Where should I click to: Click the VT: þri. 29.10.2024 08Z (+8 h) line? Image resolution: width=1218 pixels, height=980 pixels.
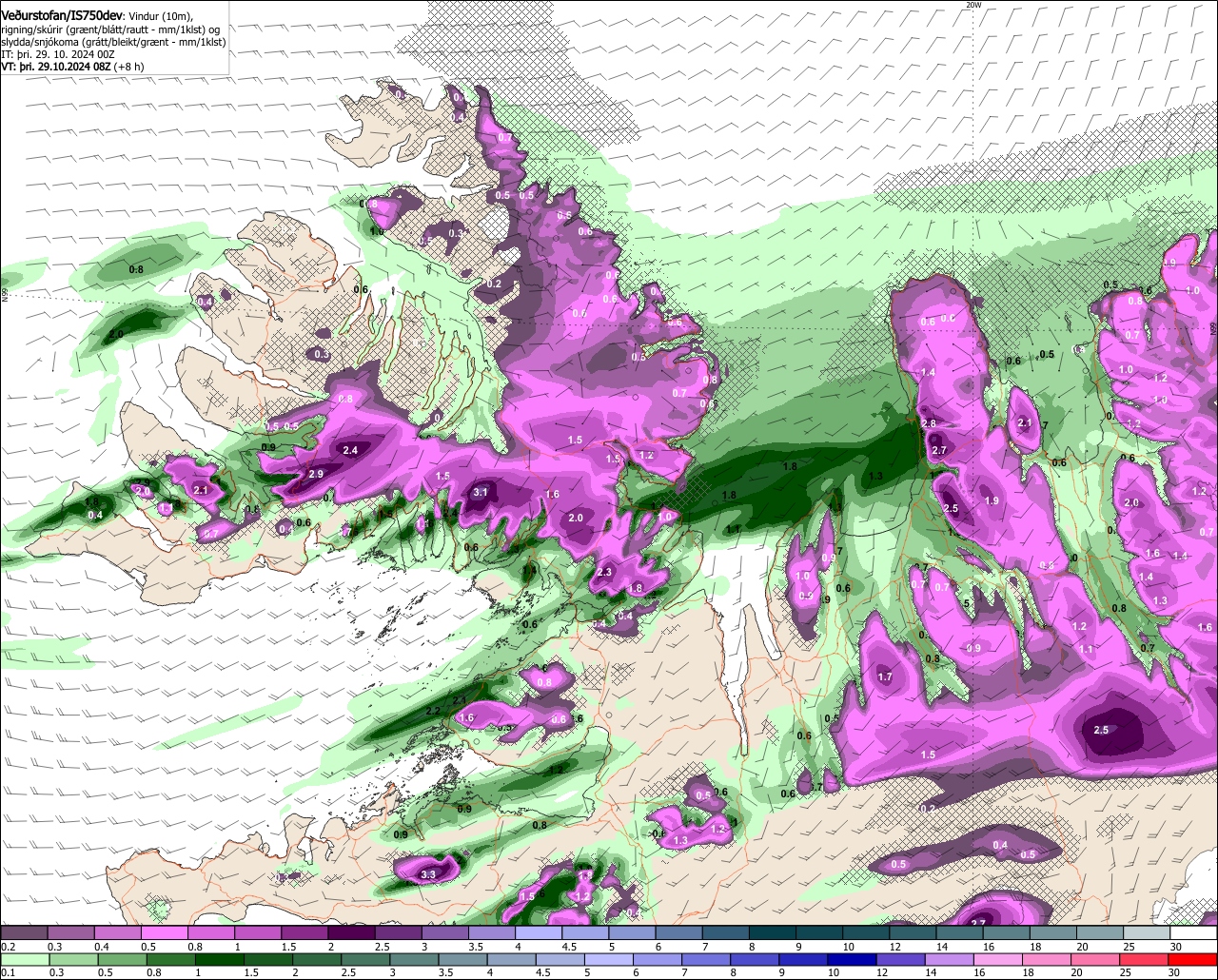(72, 67)
